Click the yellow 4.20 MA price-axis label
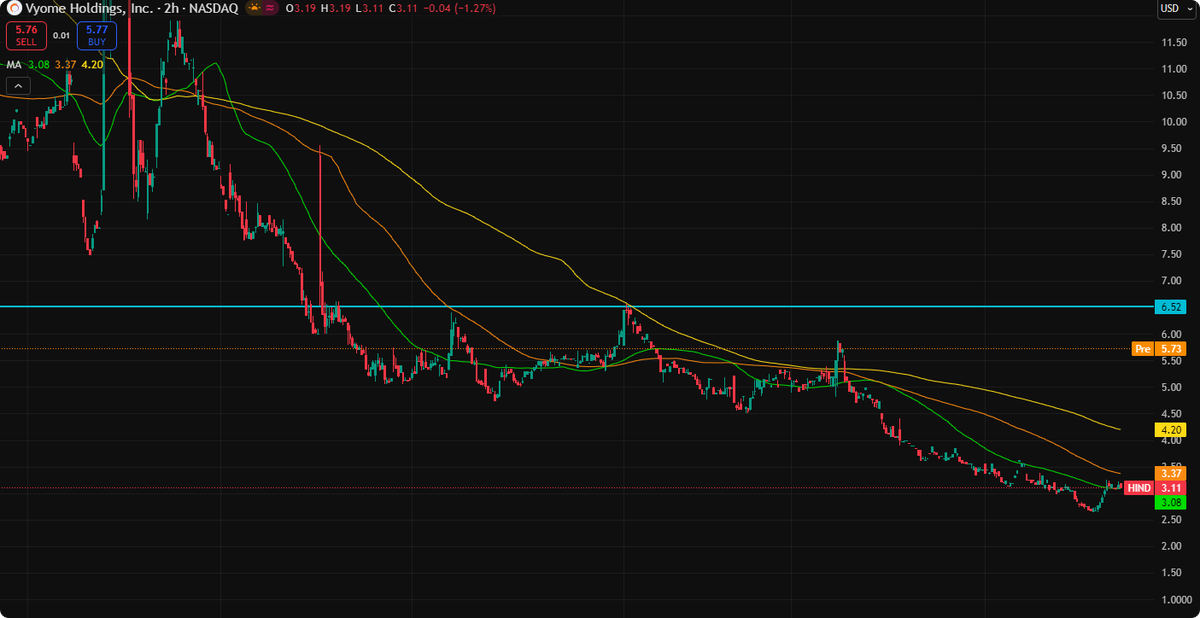Image resolution: width=1200 pixels, height=618 pixels. [1170, 430]
